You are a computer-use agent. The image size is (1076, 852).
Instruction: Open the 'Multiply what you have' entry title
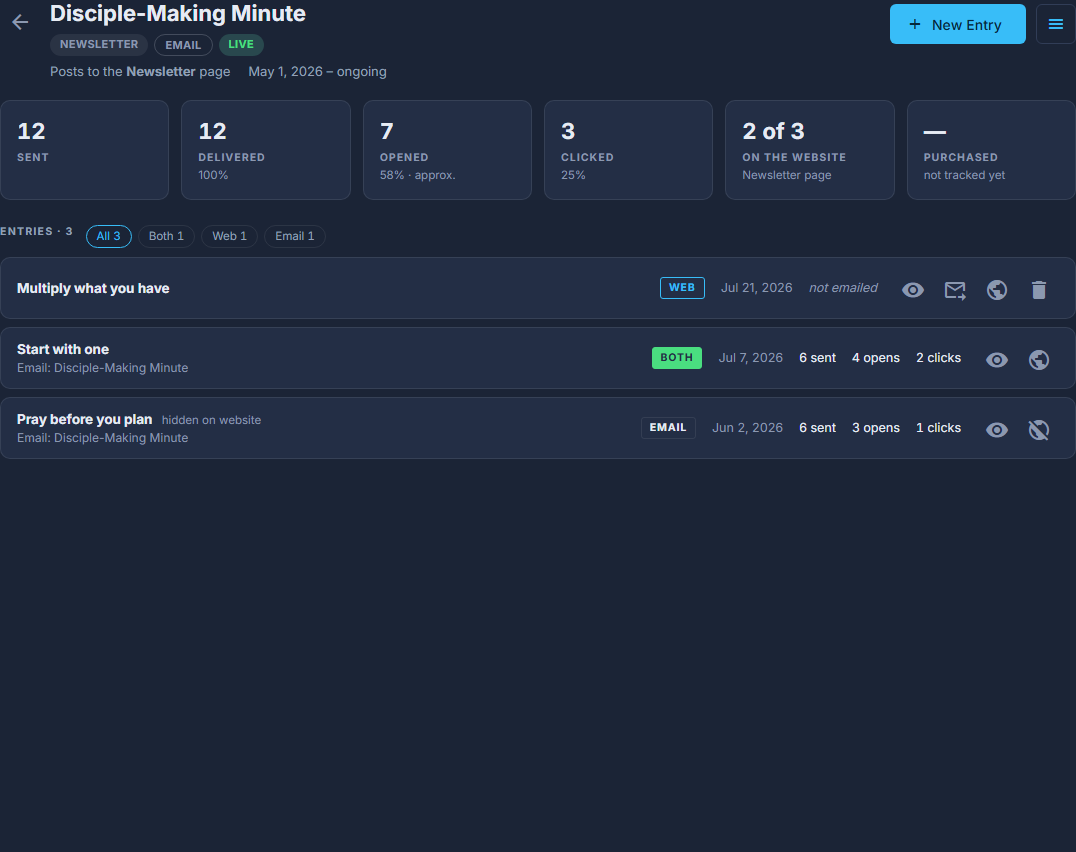pos(93,288)
